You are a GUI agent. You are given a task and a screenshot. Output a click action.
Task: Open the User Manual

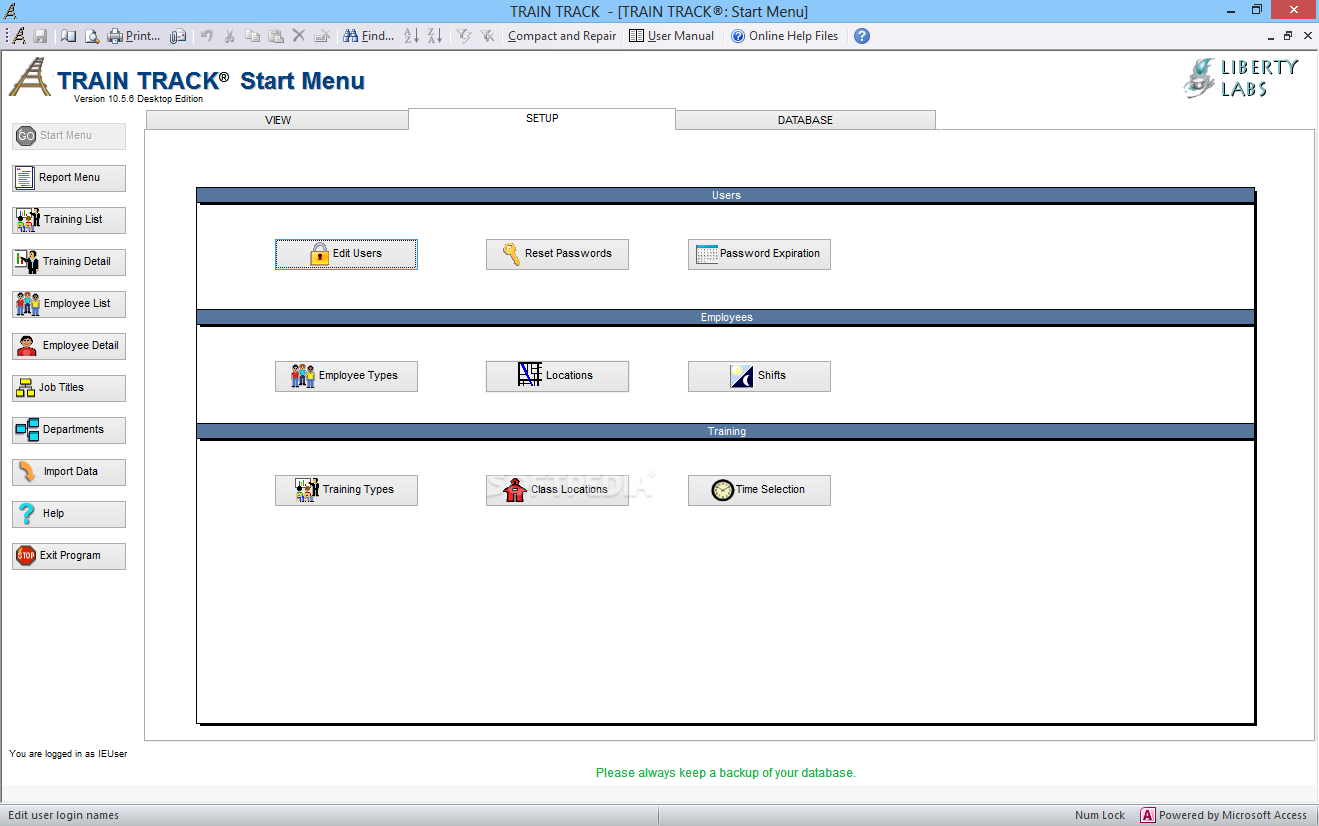pos(671,36)
